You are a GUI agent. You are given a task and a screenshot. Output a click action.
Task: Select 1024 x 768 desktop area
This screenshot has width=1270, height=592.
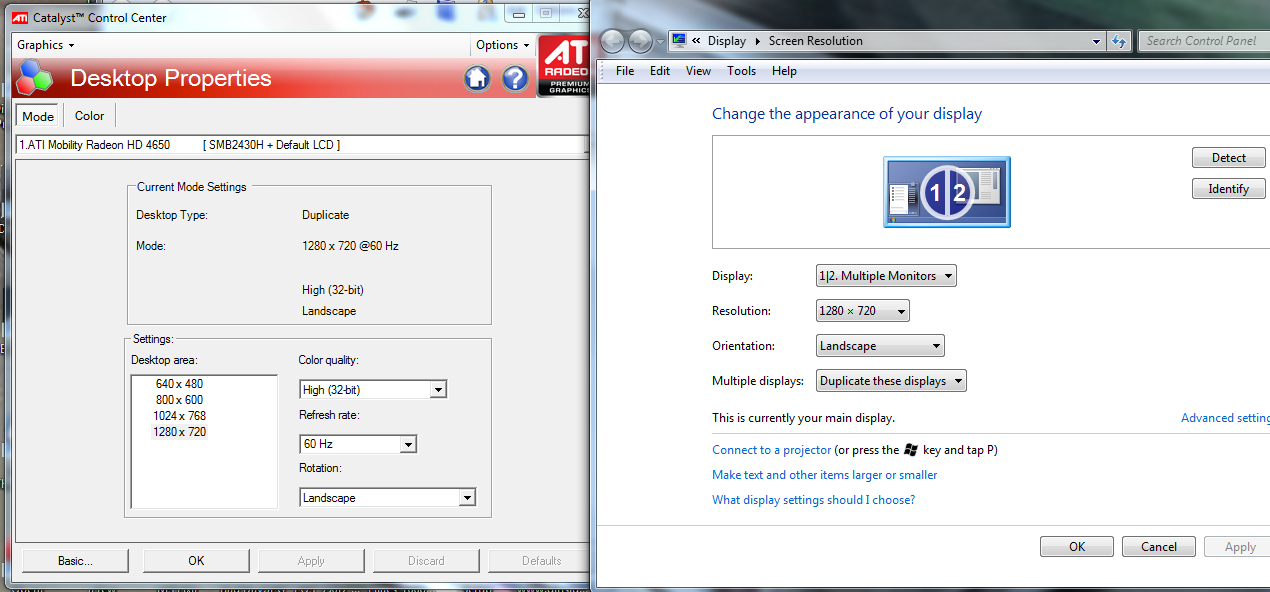179,416
